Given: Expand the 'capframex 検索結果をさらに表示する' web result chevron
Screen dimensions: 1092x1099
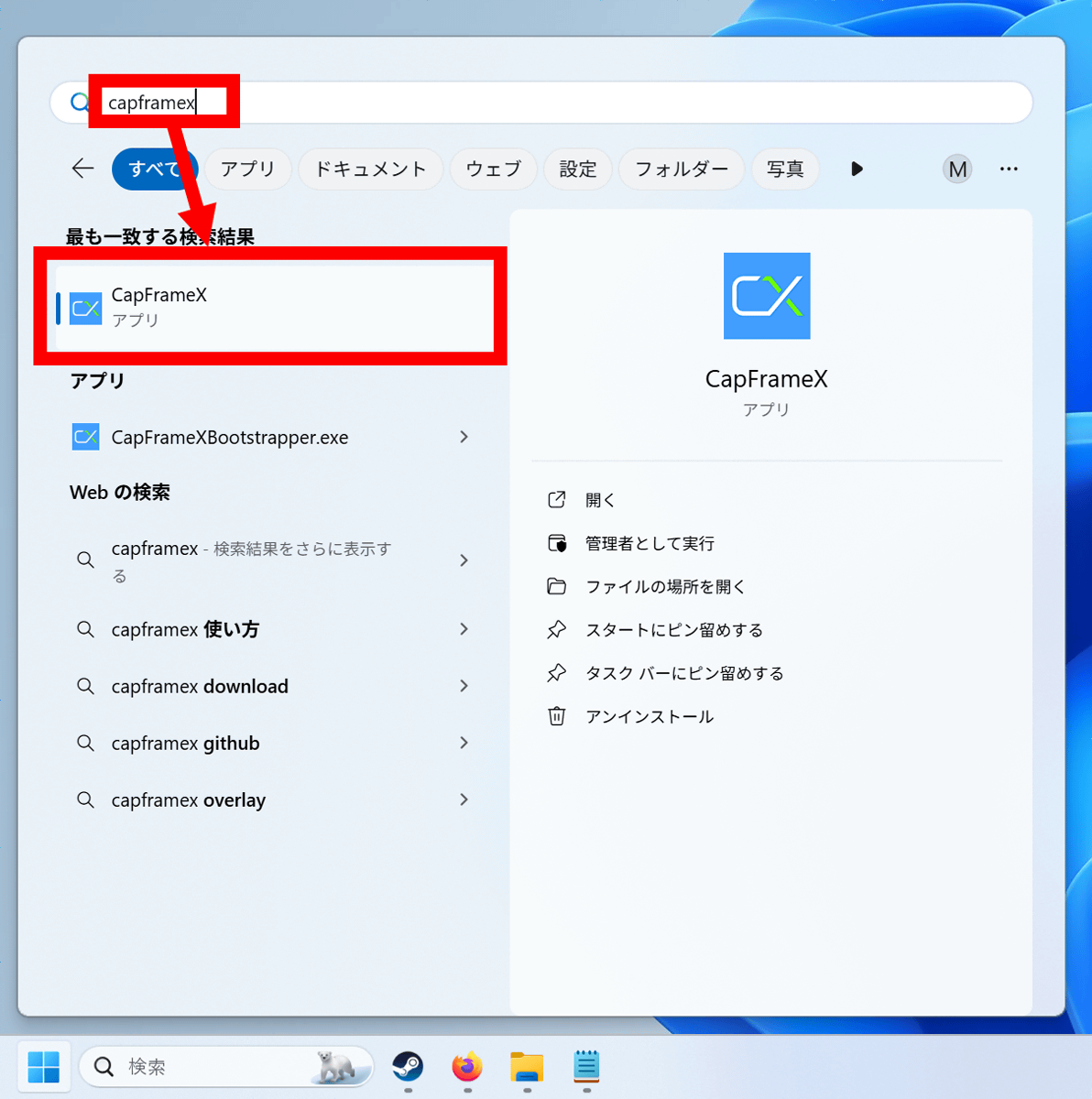Looking at the screenshot, I should click(x=464, y=560).
